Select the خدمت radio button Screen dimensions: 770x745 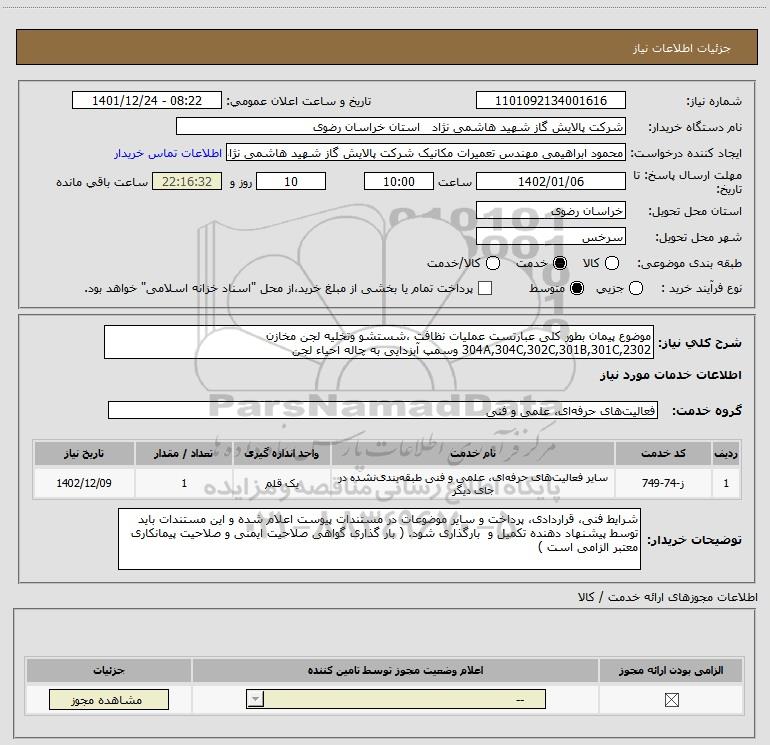tap(560, 263)
